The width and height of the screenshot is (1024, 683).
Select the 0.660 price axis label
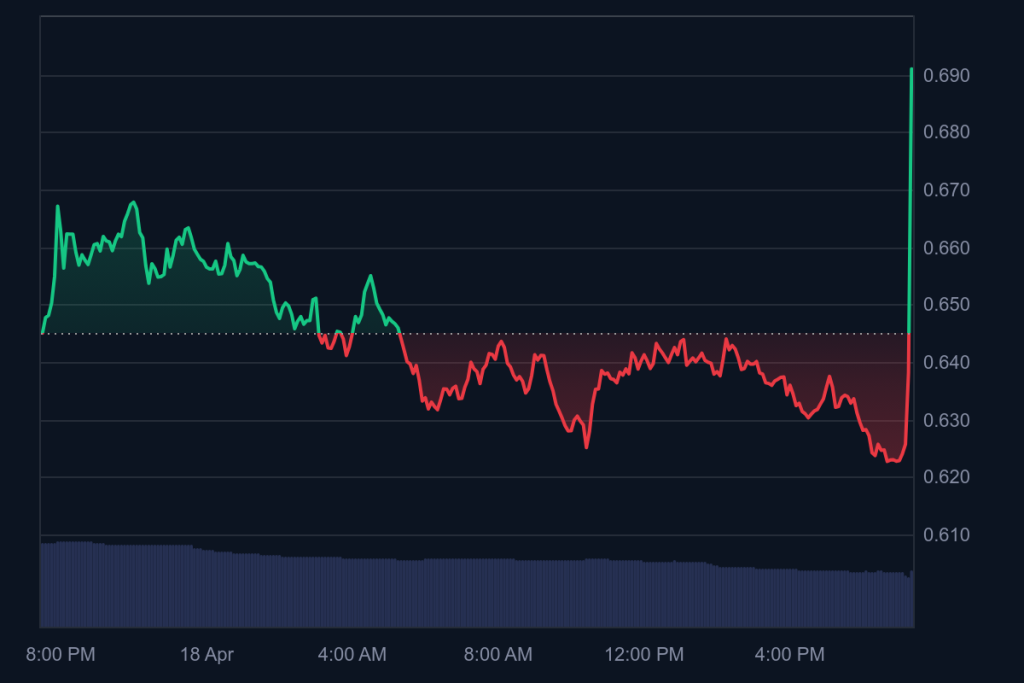tap(946, 248)
